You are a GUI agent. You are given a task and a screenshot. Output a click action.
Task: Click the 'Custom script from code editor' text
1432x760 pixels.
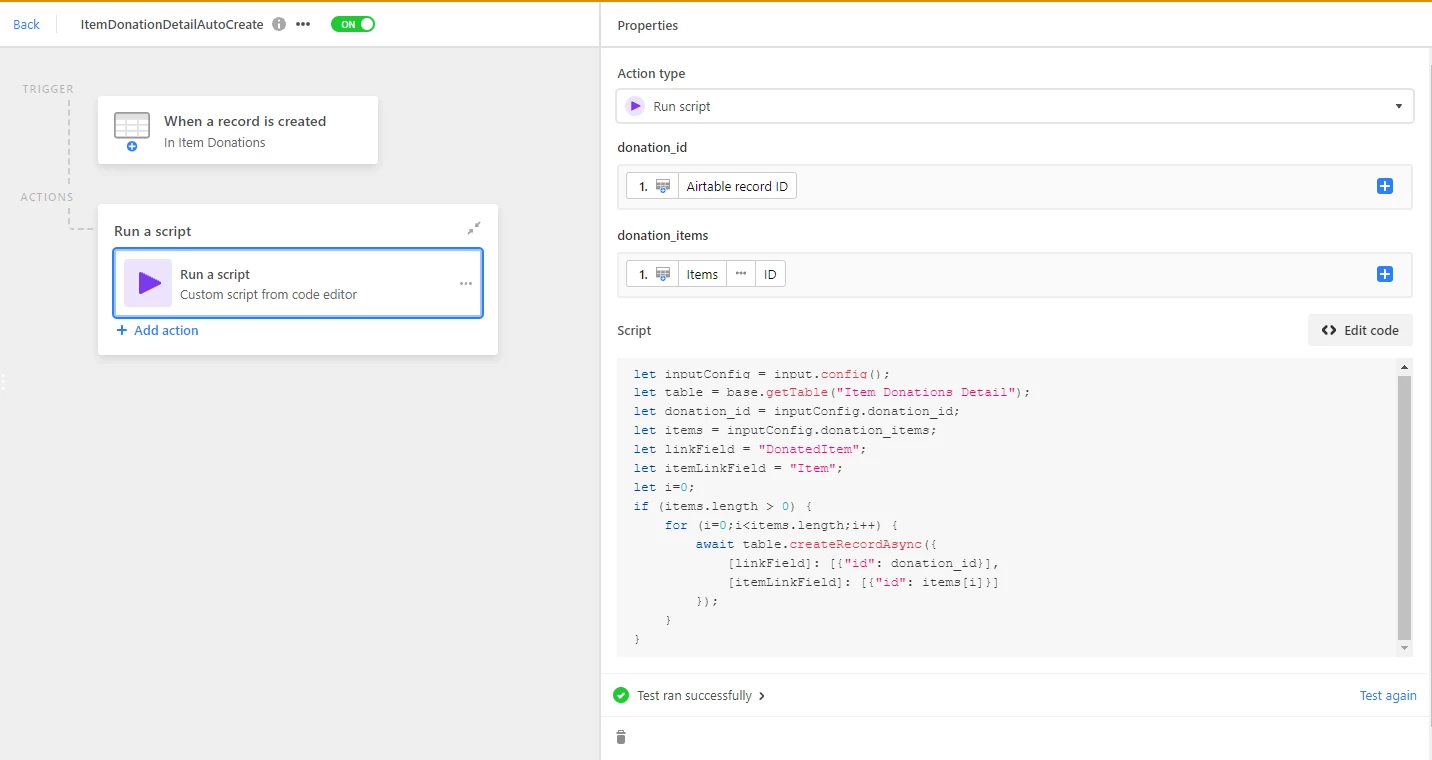[268, 294]
